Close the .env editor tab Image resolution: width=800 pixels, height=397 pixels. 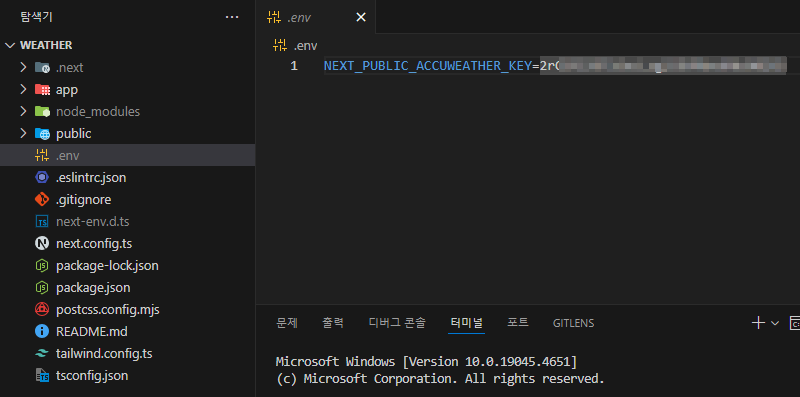click(361, 17)
